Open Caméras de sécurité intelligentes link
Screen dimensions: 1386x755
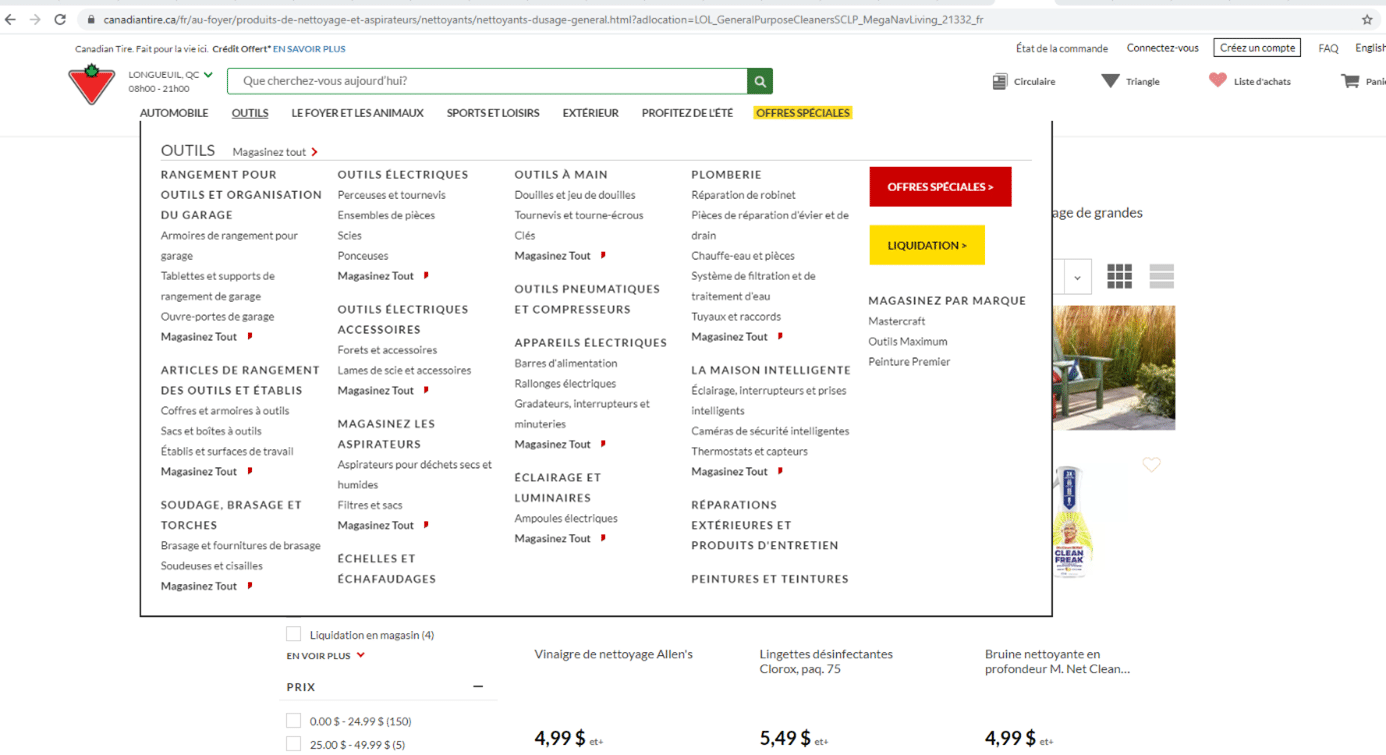point(770,431)
